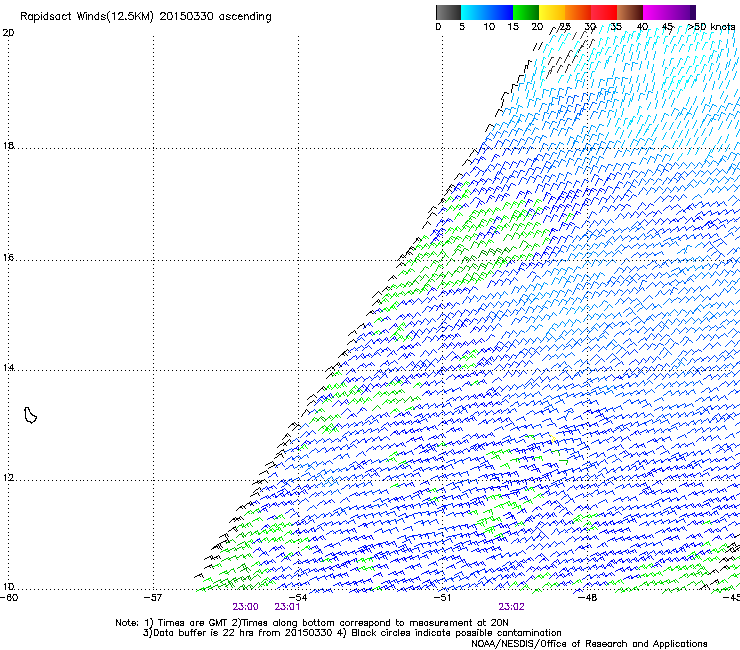Pick the magenta 40-45 knots legend segment
The image size is (740, 650).
click(x=656, y=12)
